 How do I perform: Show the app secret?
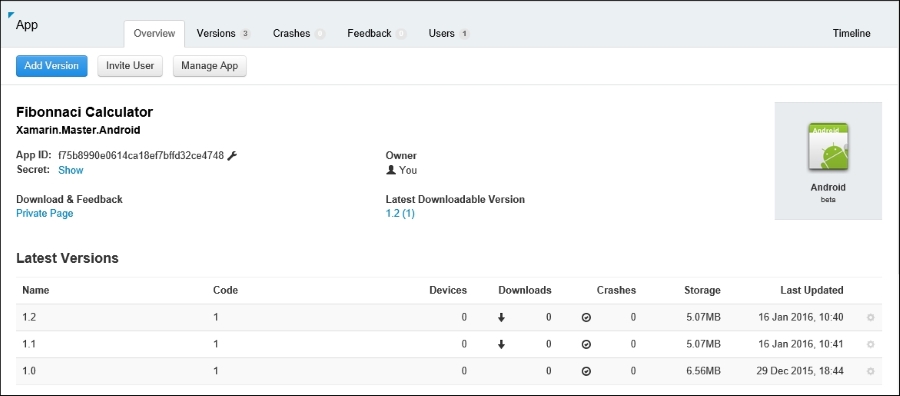tap(71, 170)
